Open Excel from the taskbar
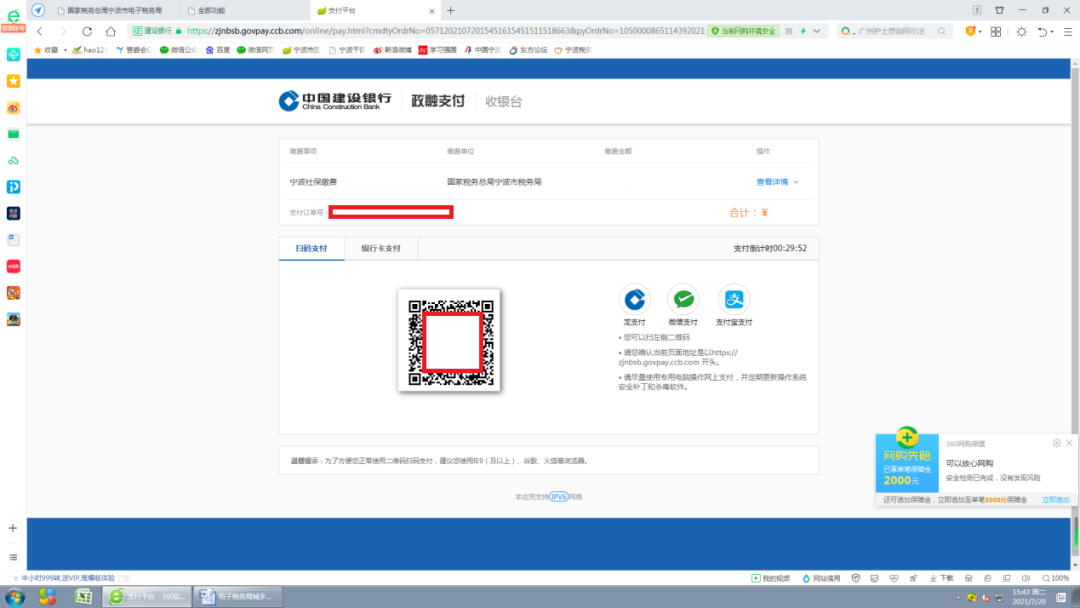This screenshot has width=1080, height=608. [x=83, y=597]
